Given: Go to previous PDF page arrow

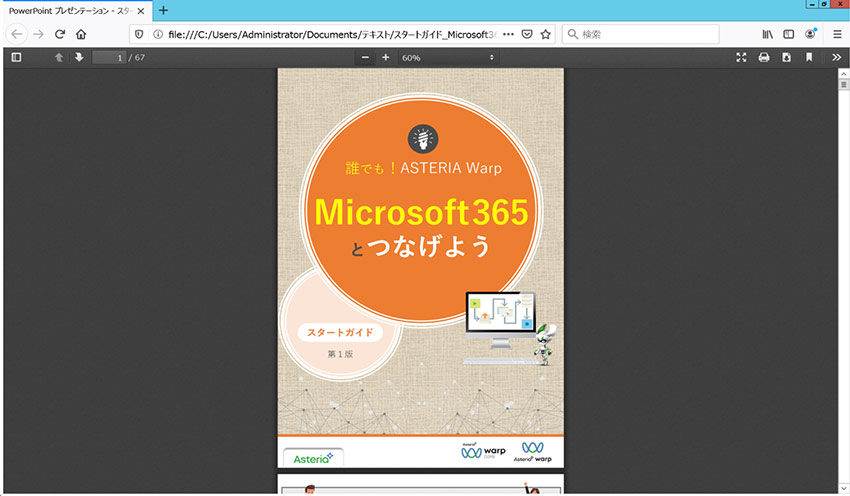Looking at the screenshot, I should 59,57.
